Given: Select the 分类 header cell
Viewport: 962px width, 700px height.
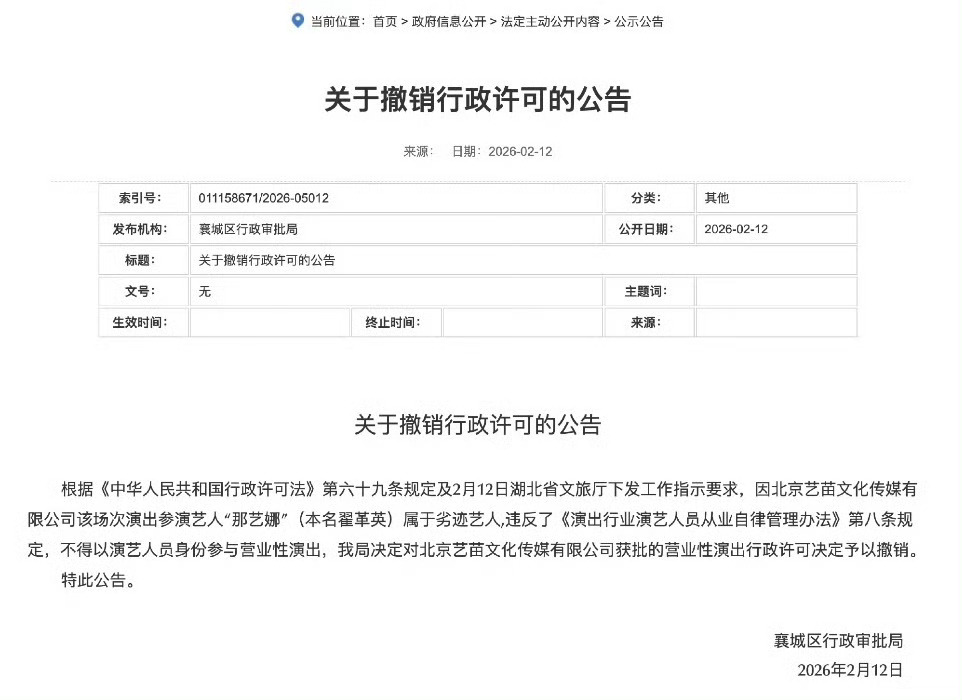Looking at the screenshot, I should (646, 198).
